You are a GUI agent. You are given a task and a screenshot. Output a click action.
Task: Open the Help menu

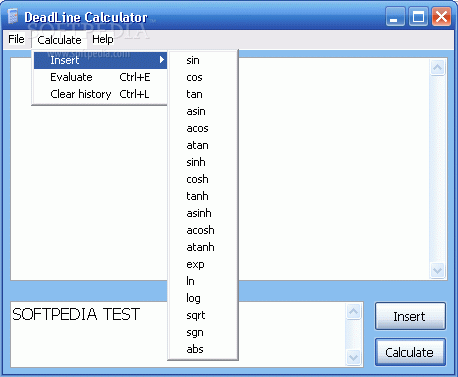coord(103,39)
